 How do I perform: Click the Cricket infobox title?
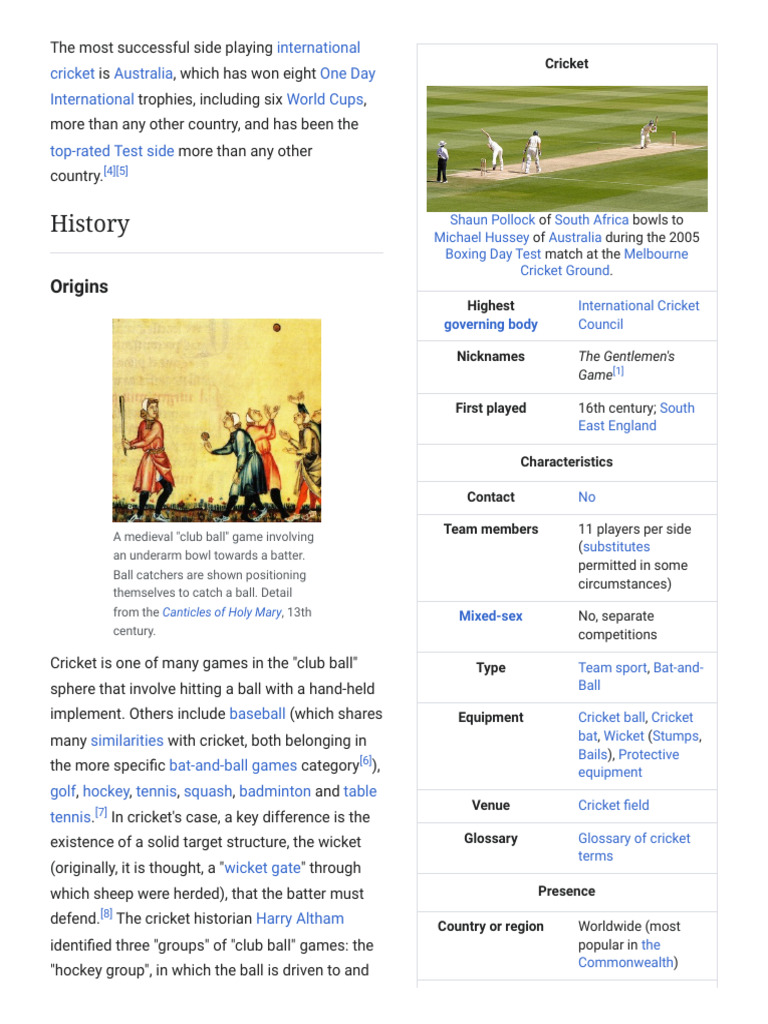566,63
